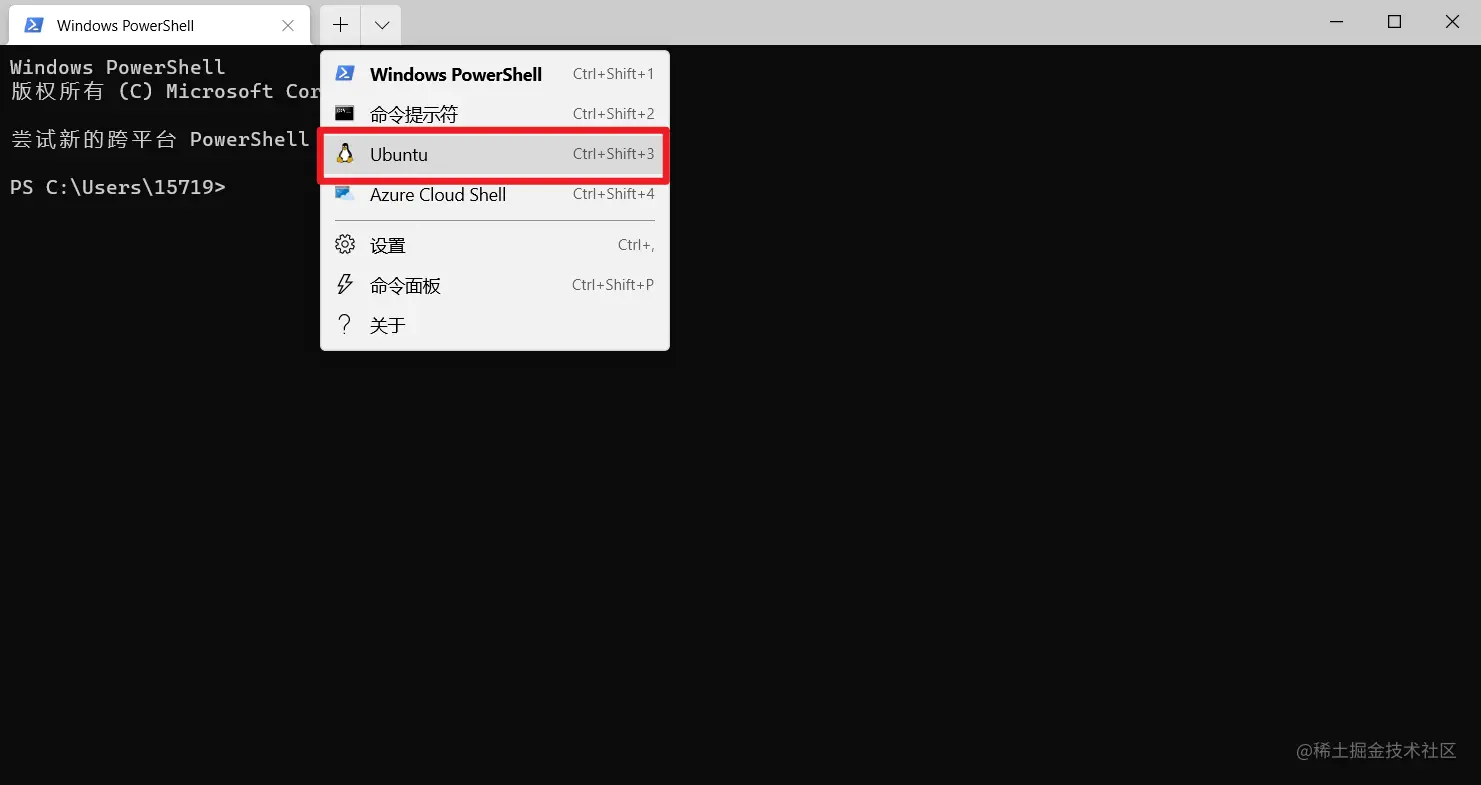Open Azure Cloud Shell profile

(495, 194)
